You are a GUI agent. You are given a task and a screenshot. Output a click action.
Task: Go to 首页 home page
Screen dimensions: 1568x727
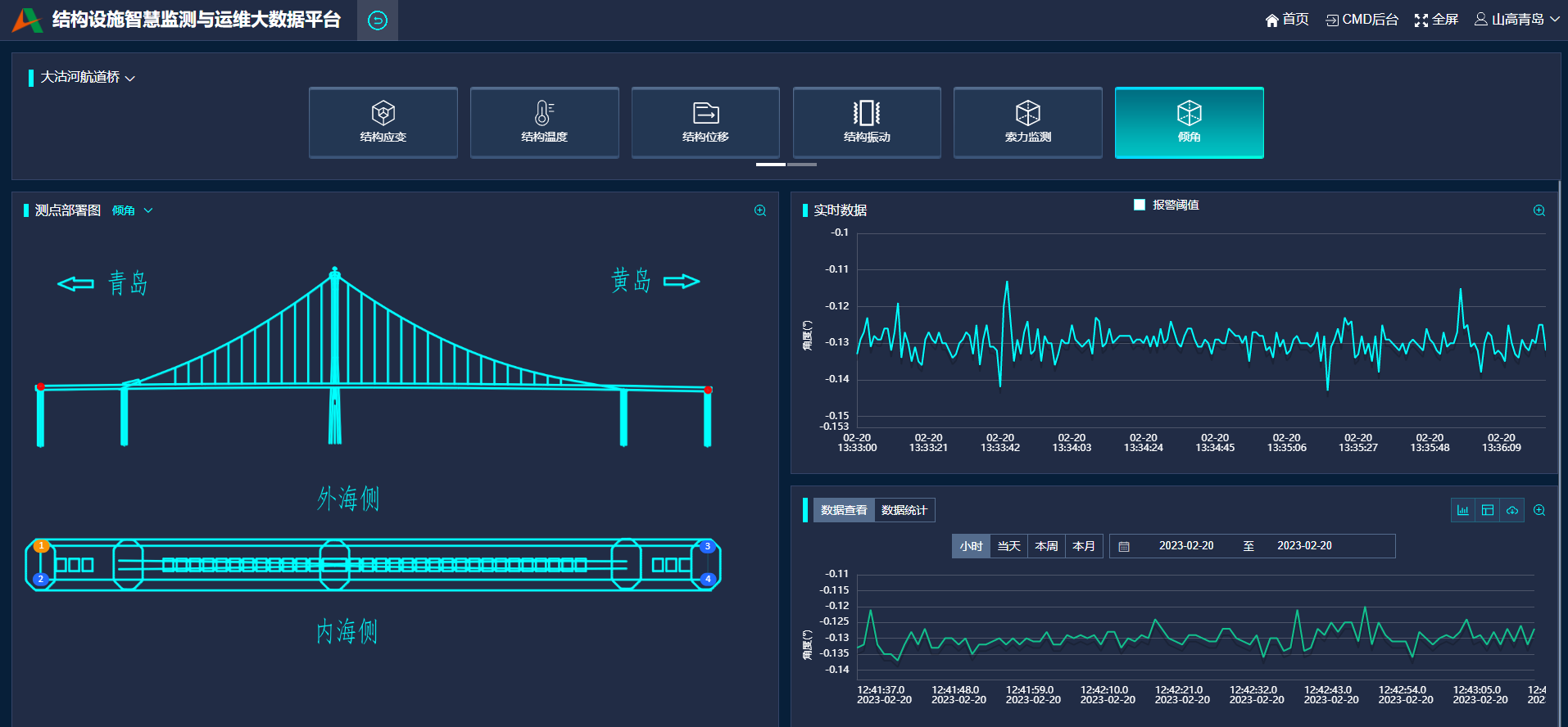(x=1287, y=20)
